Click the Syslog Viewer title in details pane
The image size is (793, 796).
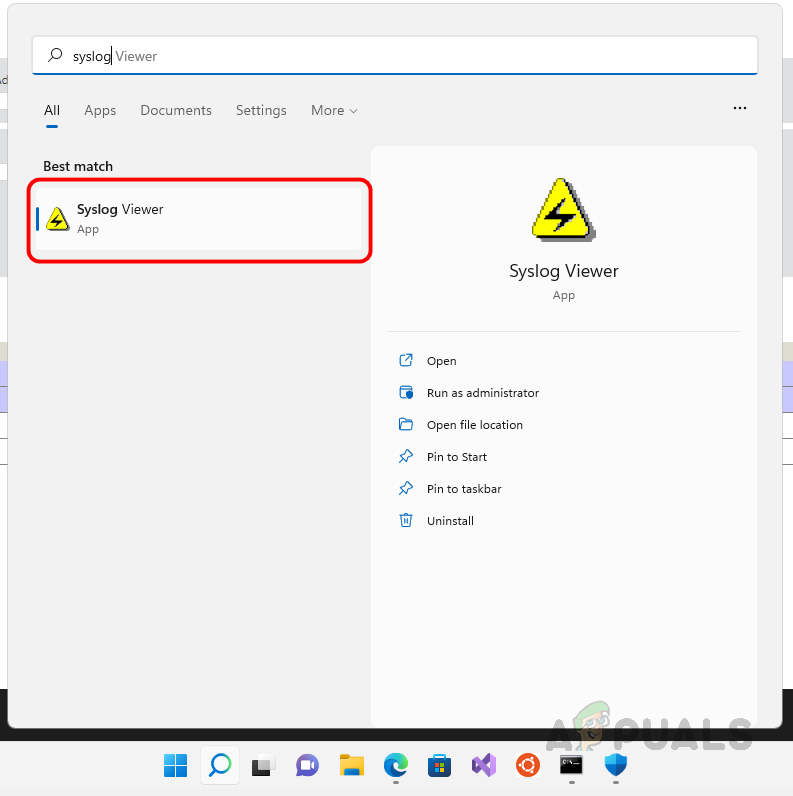coord(564,271)
